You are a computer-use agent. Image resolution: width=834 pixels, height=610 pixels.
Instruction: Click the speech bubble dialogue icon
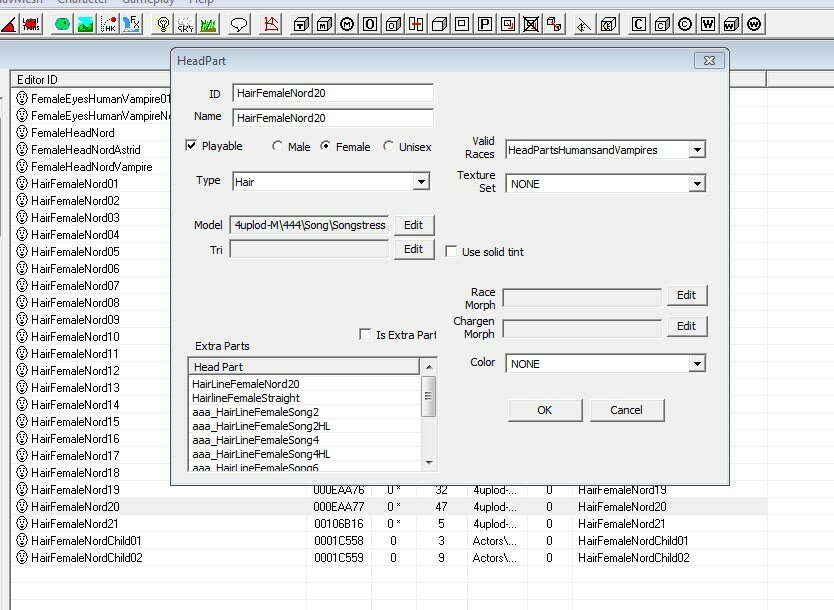239,24
